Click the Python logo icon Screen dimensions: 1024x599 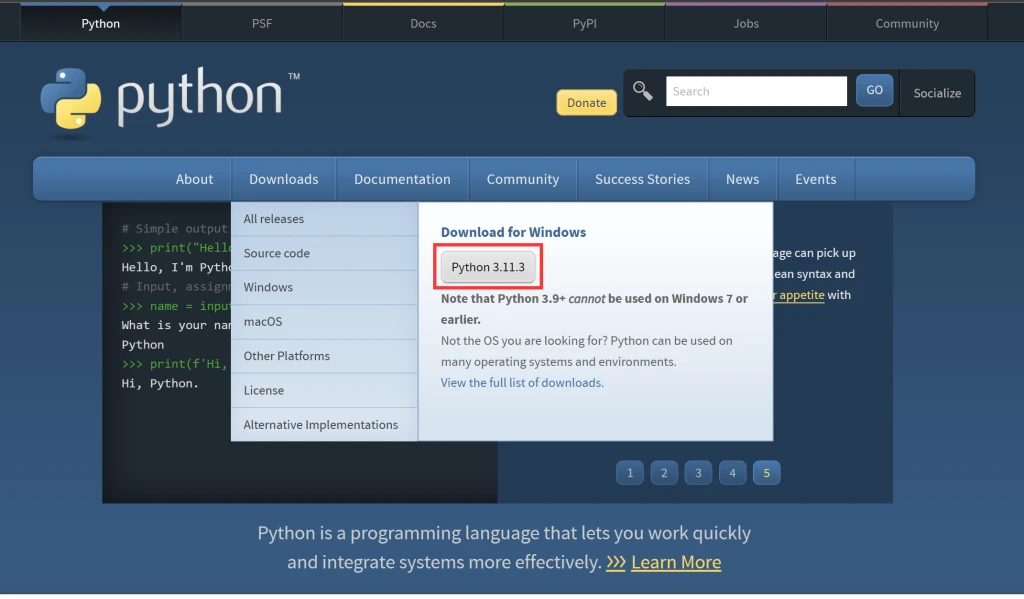click(x=71, y=99)
